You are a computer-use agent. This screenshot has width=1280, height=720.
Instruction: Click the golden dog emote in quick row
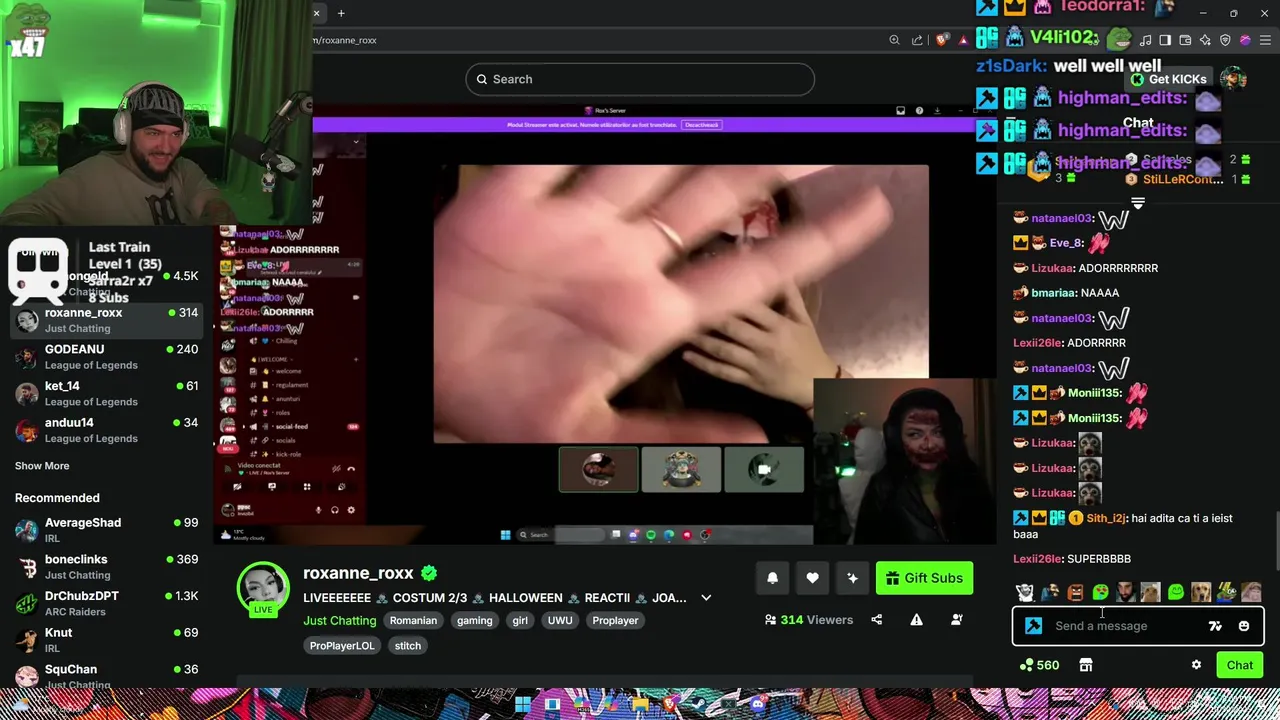pyautogui.click(x=1201, y=593)
